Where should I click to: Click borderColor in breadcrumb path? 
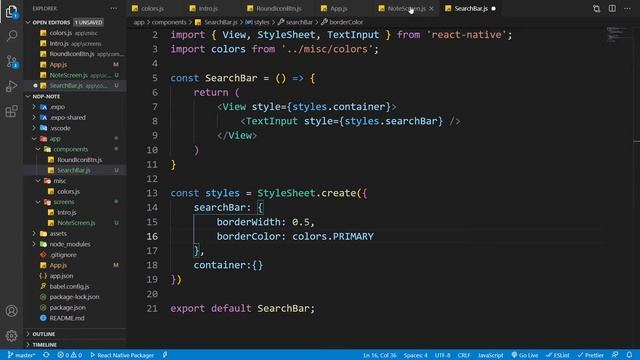point(346,22)
